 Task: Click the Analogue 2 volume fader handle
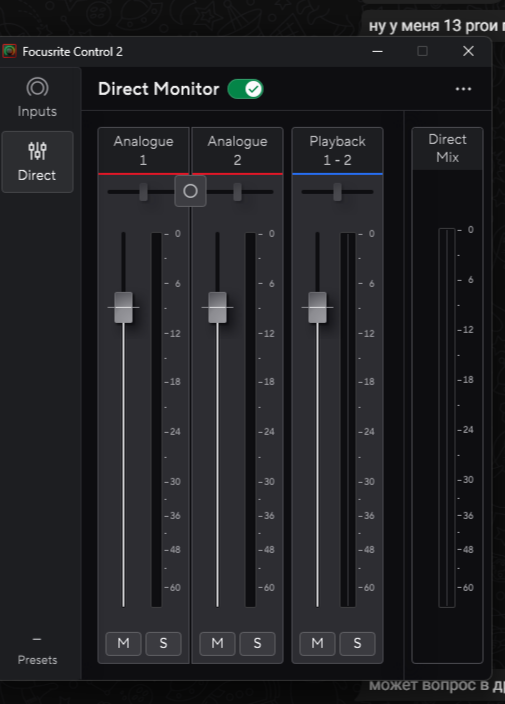217,308
